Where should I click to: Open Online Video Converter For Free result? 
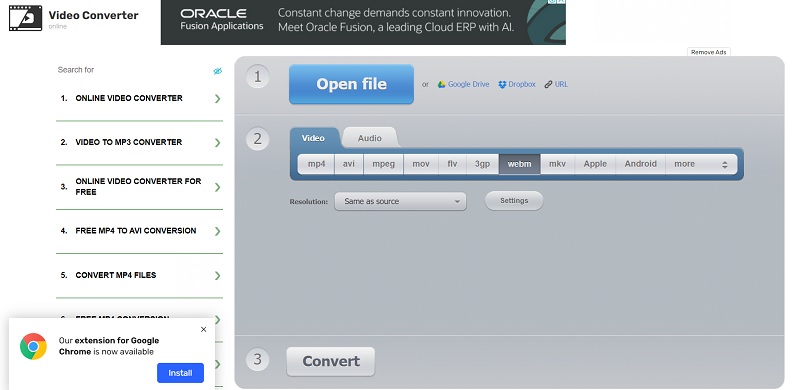(139, 187)
